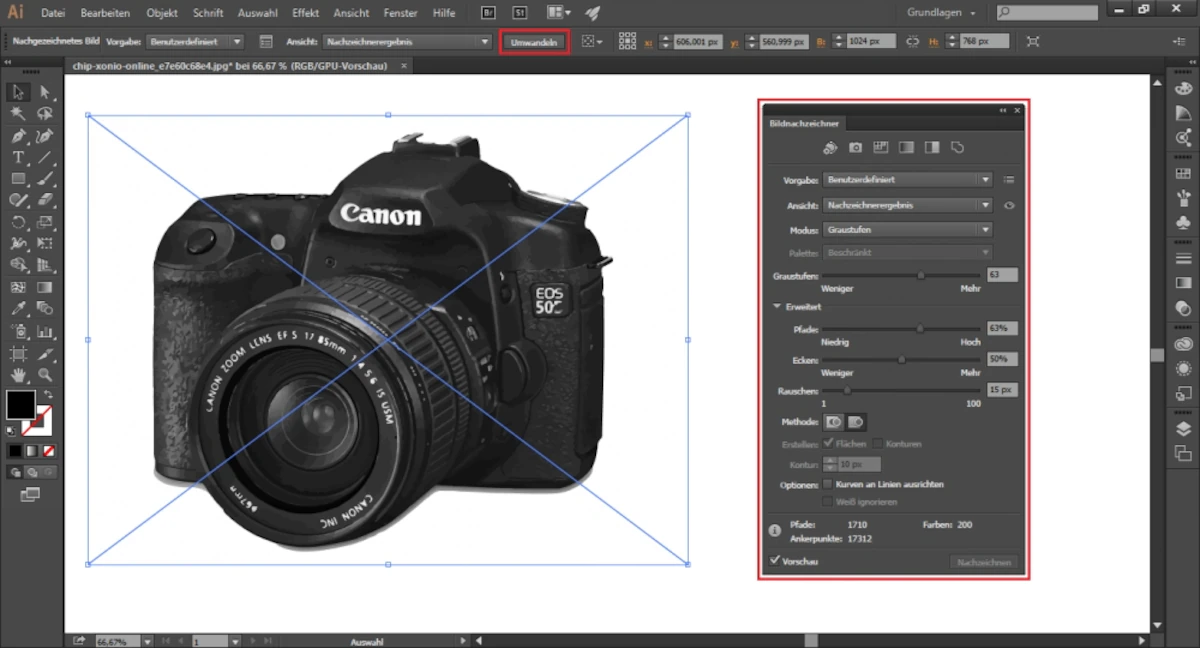Select the Type tool in toolbar
The image size is (1200, 648).
[18, 158]
